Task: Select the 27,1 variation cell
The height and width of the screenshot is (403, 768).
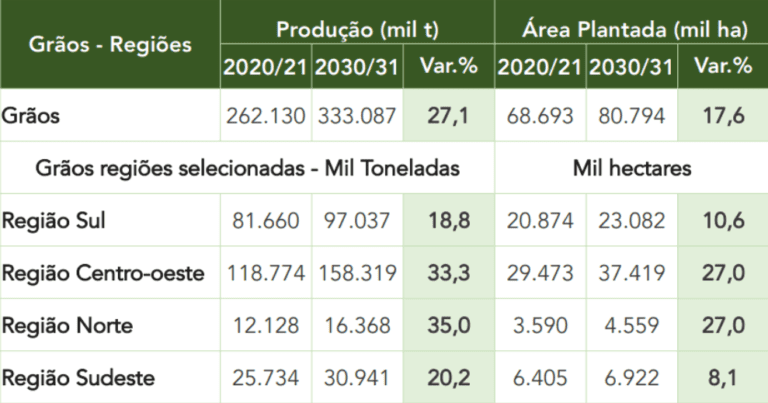Action: [449, 116]
